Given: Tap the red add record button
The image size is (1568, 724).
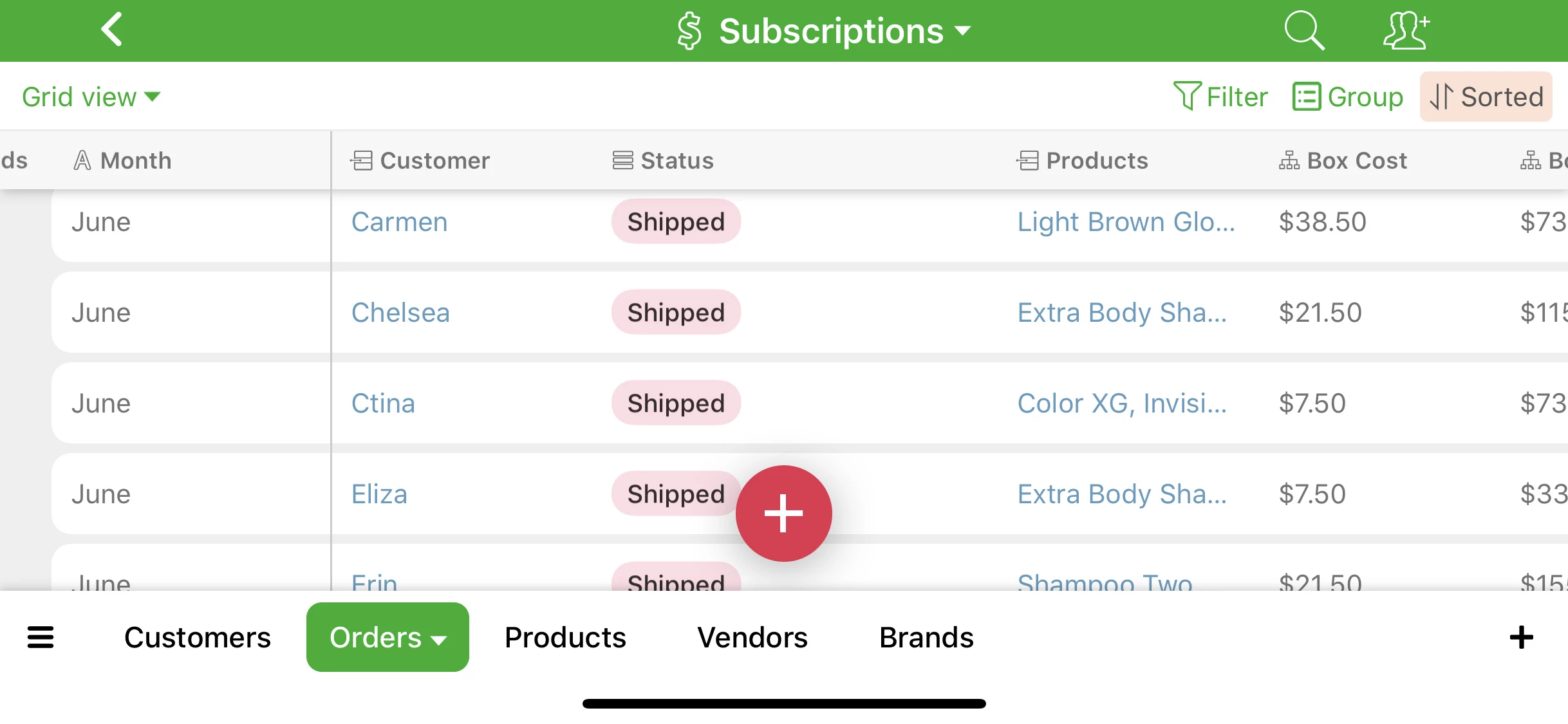Looking at the screenshot, I should click(783, 514).
